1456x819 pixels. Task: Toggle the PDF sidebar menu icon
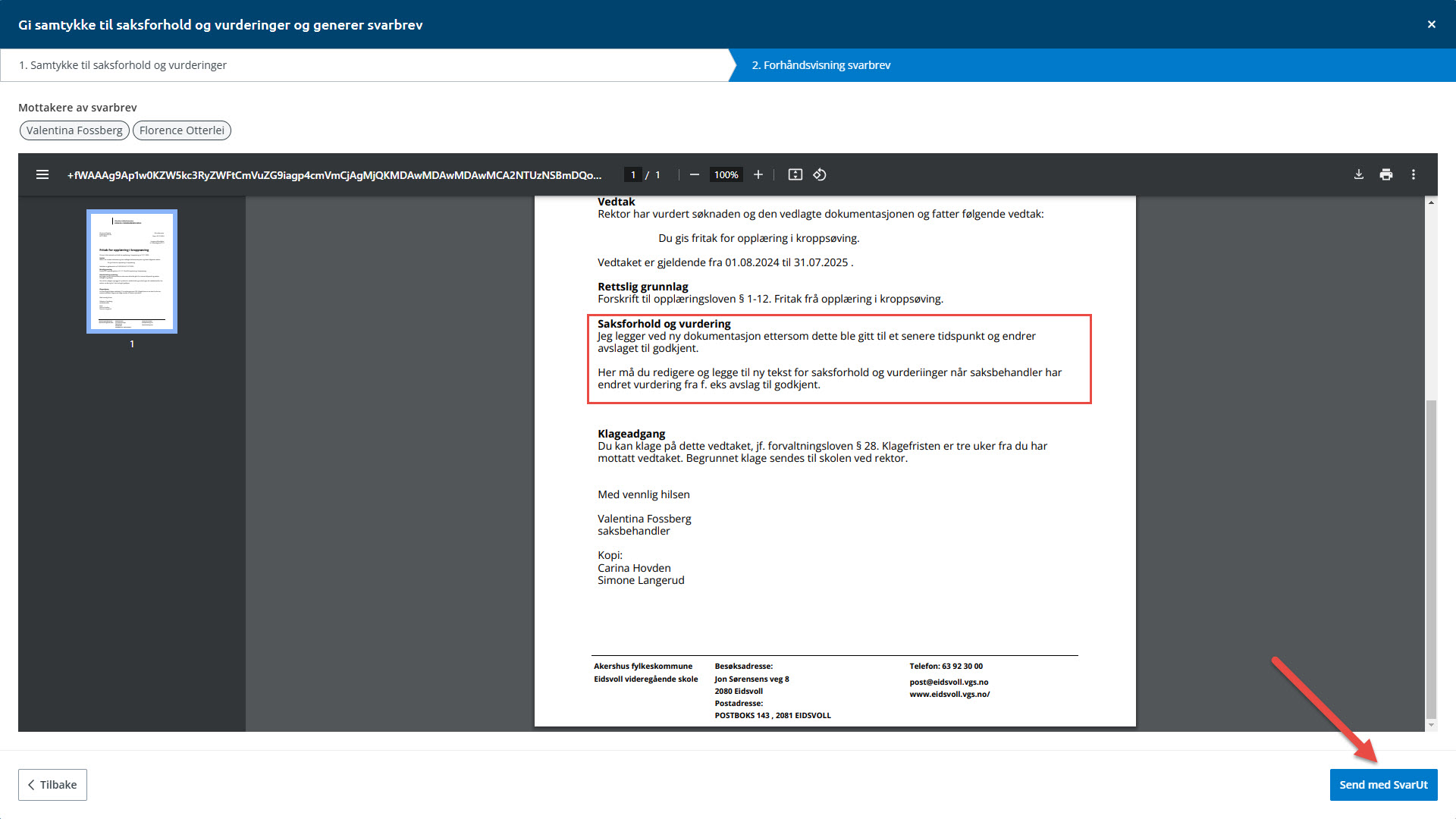[x=42, y=174]
